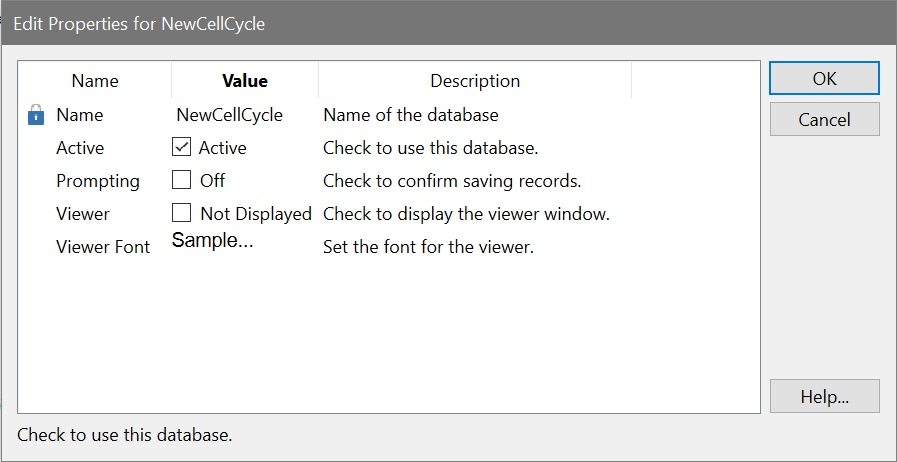Select the NewCellCycle name value
The width and height of the screenshot is (897, 462).
tap(229, 115)
